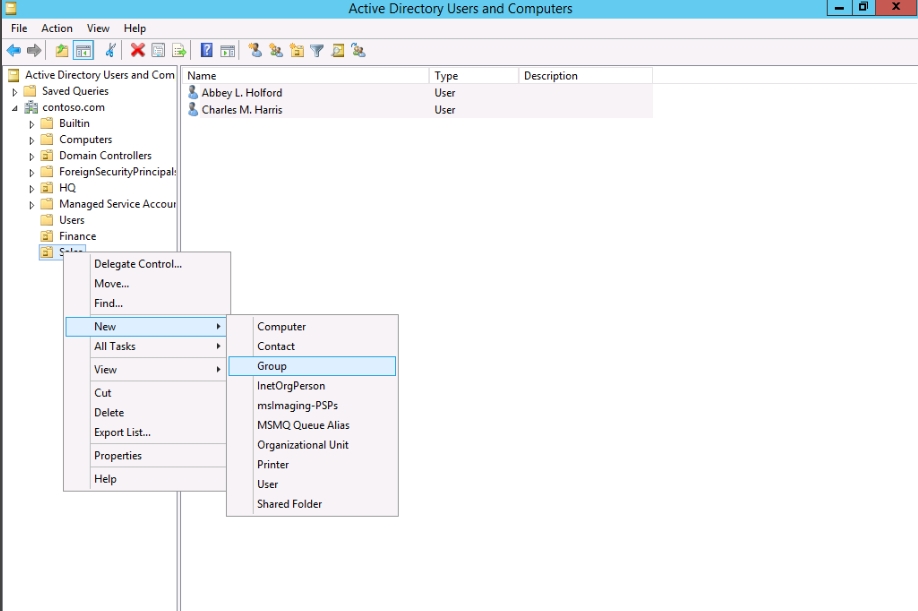This screenshot has width=918, height=611.
Task: Select User in the New submenu
Action: (312, 485)
